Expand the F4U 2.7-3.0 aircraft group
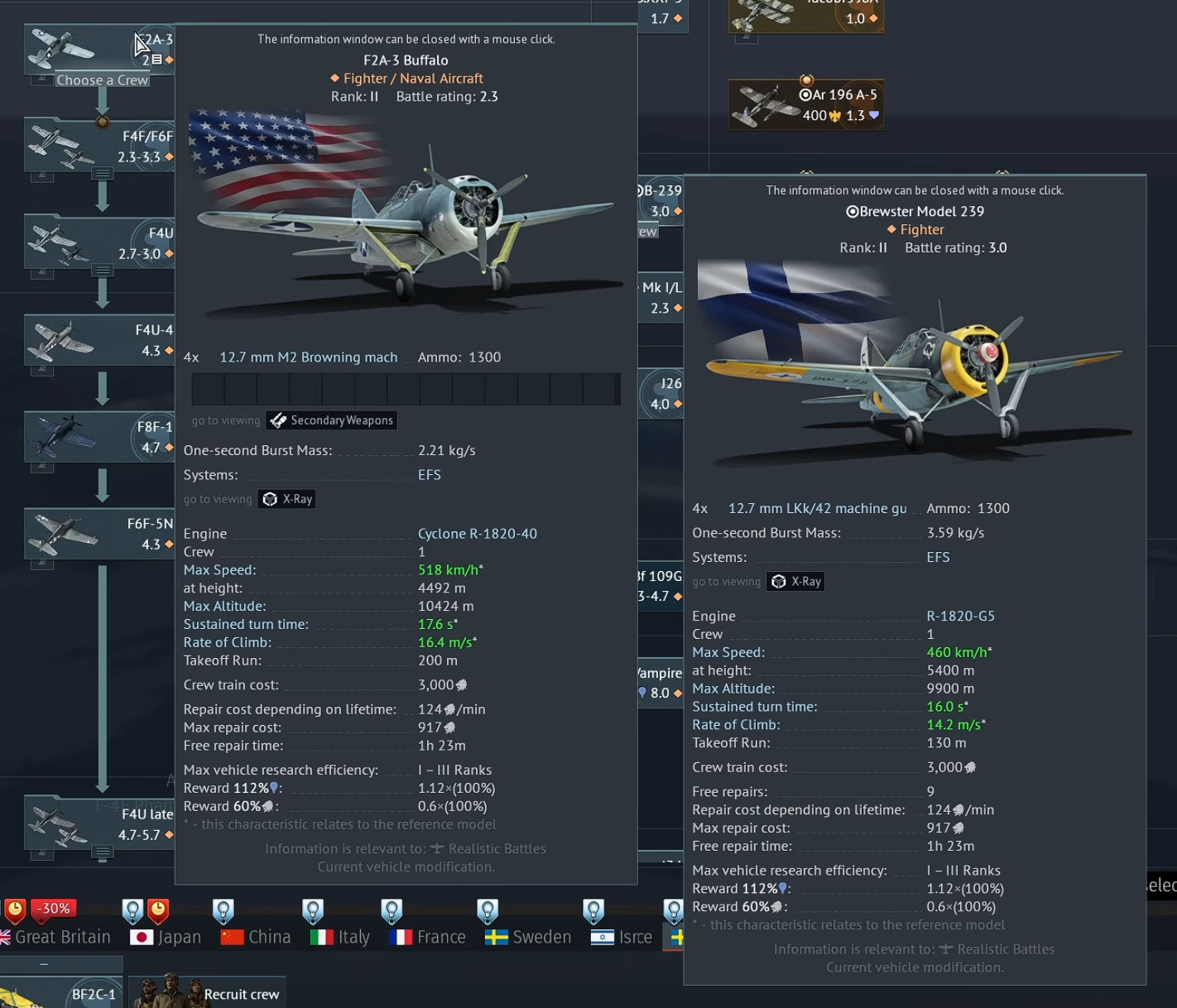The width and height of the screenshot is (1177, 1008). tap(103, 271)
